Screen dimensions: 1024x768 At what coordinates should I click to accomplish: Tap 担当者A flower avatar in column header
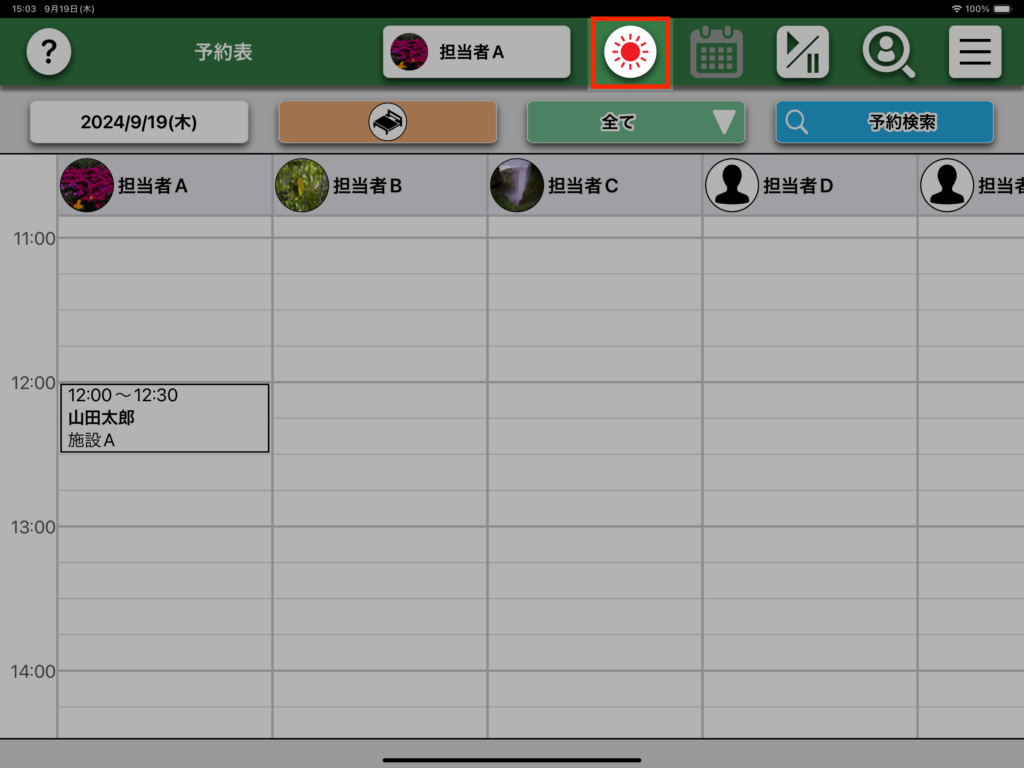click(x=87, y=185)
